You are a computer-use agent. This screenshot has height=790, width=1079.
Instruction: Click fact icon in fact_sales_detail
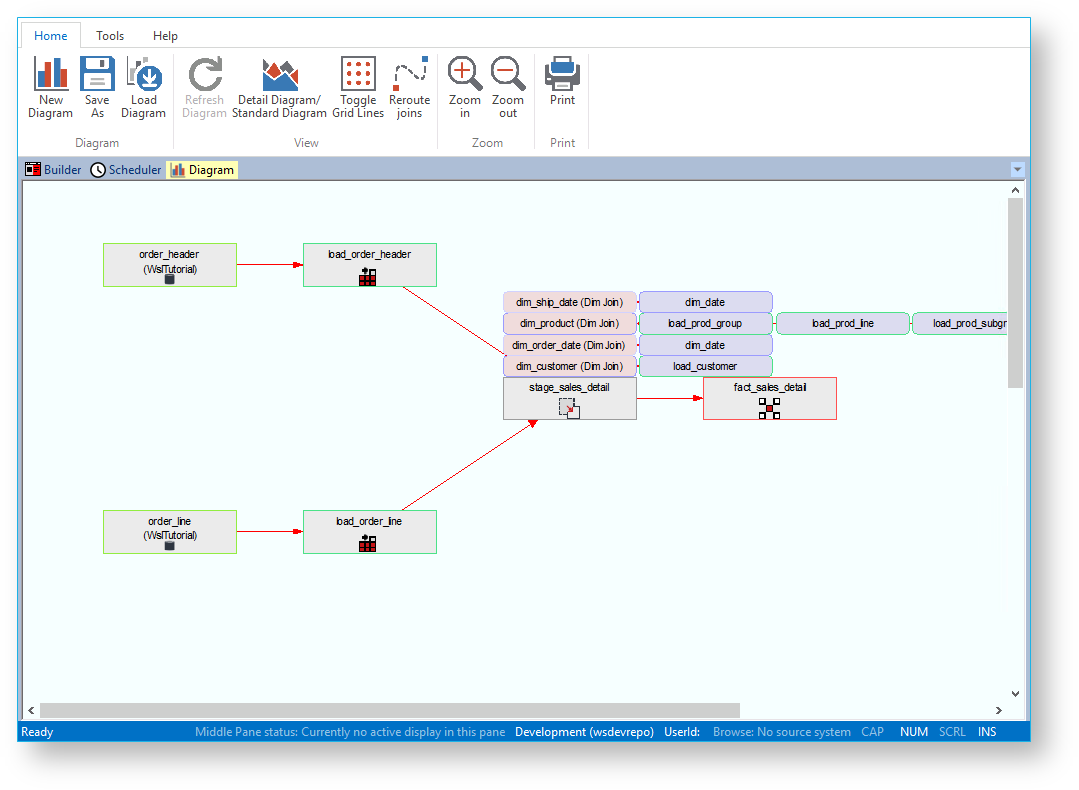[x=769, y=408]
